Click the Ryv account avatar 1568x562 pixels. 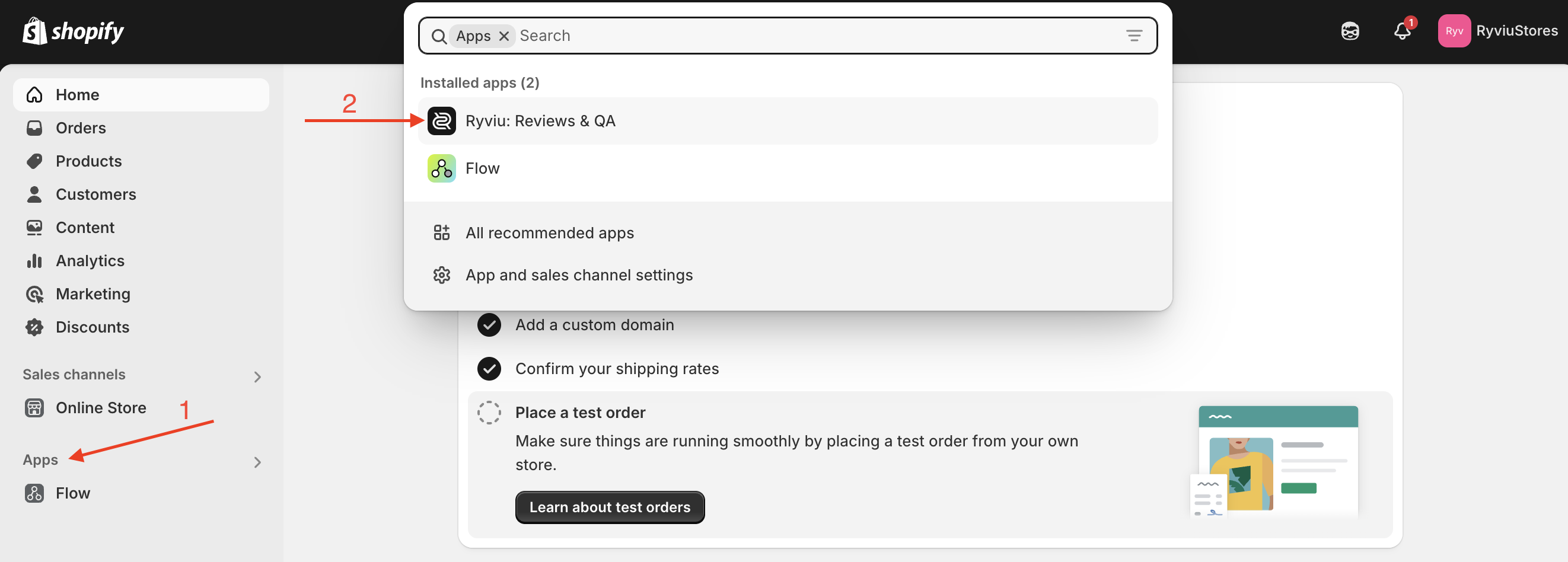(x=1454, y=31)
